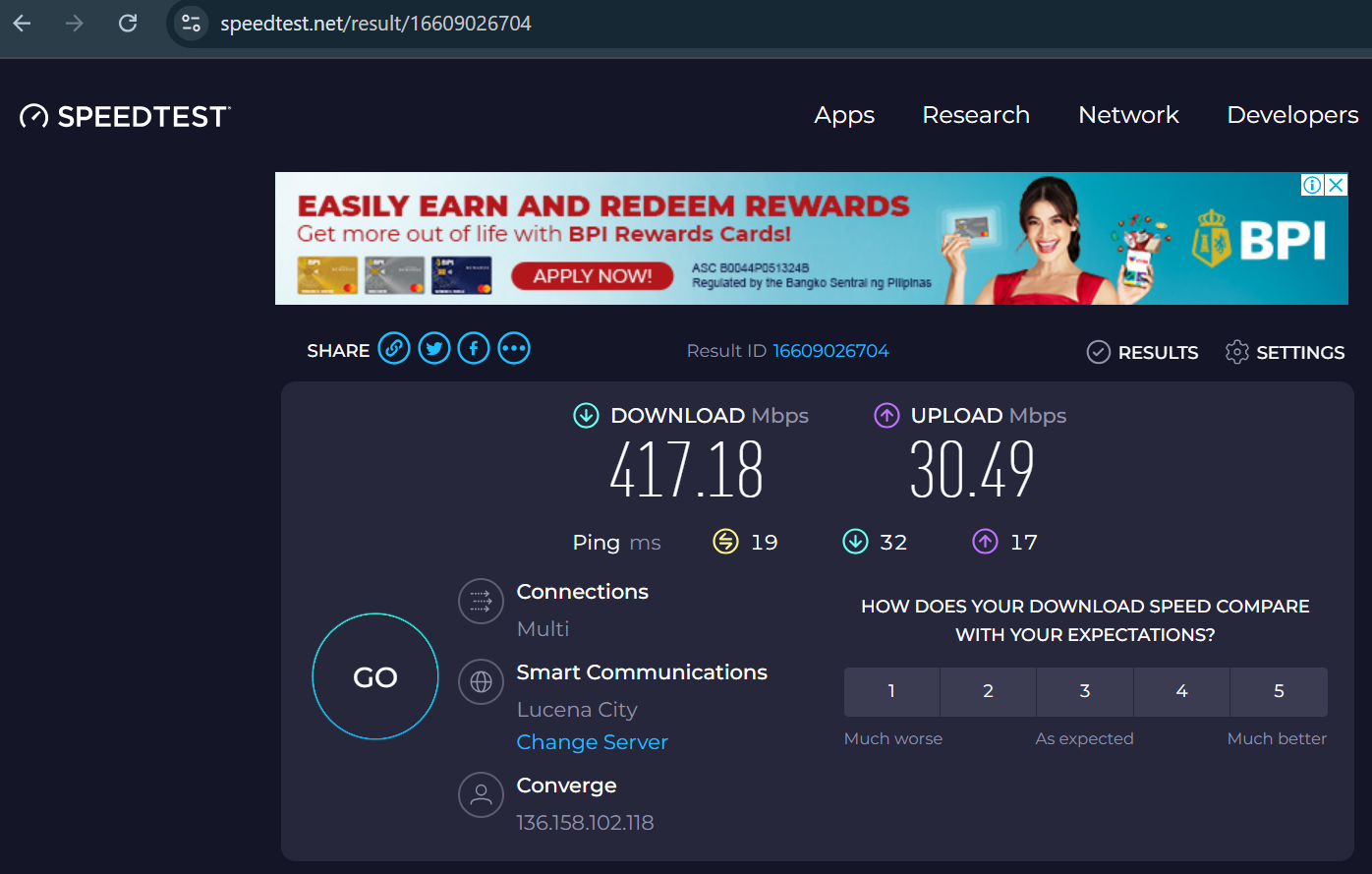
Task: Rate download speed Much better
Action: point(1279,691)
